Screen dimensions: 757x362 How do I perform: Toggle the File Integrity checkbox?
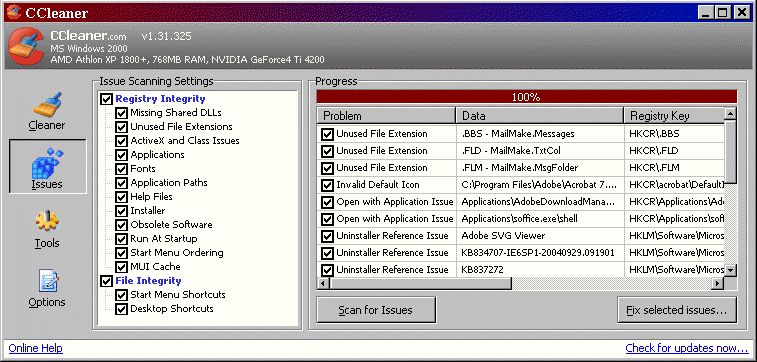coord(106,281)
